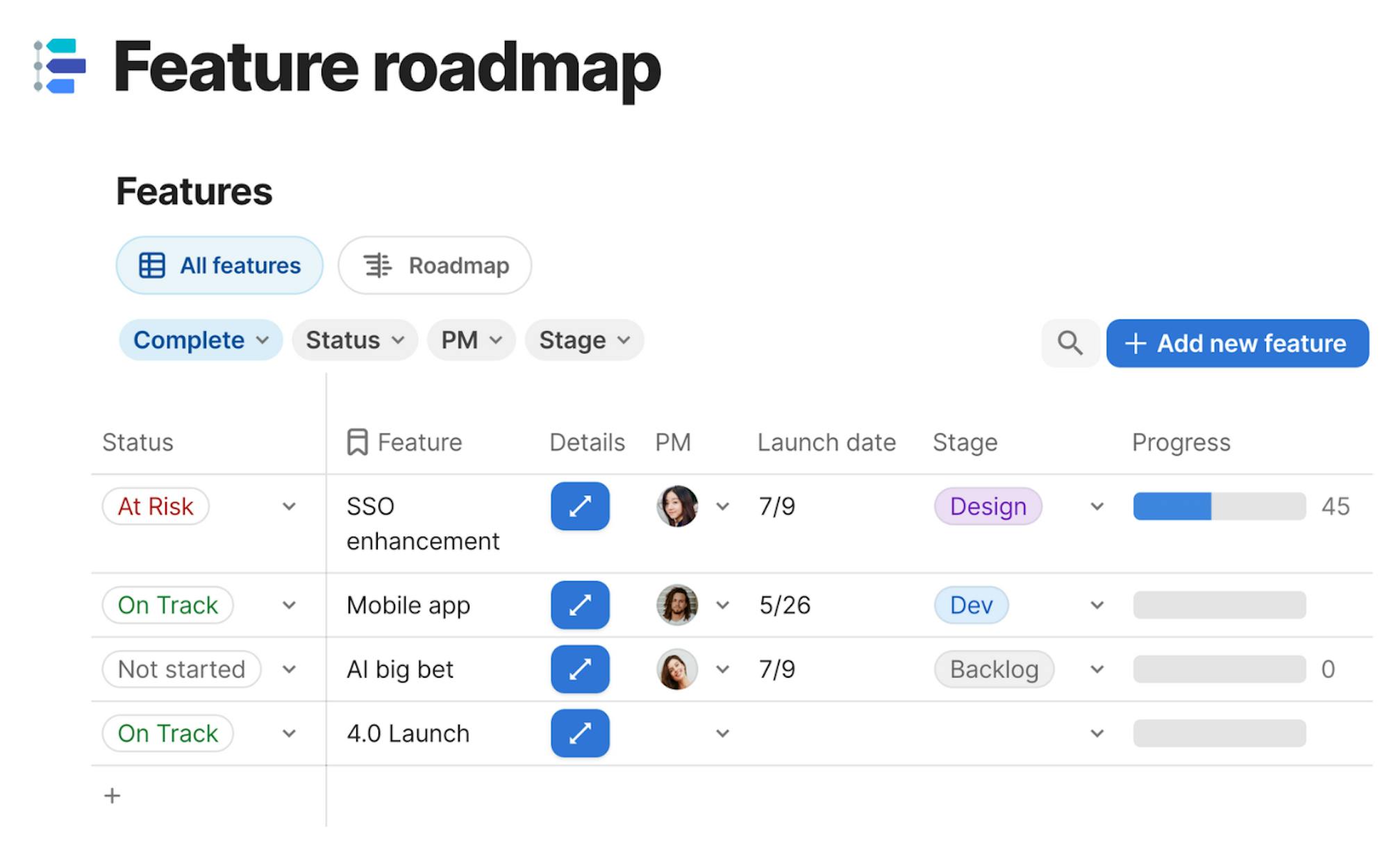The width and height of the screenshot is (1389, 868).
Task: Open details for SSO enhancement
Action: pos(580,506)
